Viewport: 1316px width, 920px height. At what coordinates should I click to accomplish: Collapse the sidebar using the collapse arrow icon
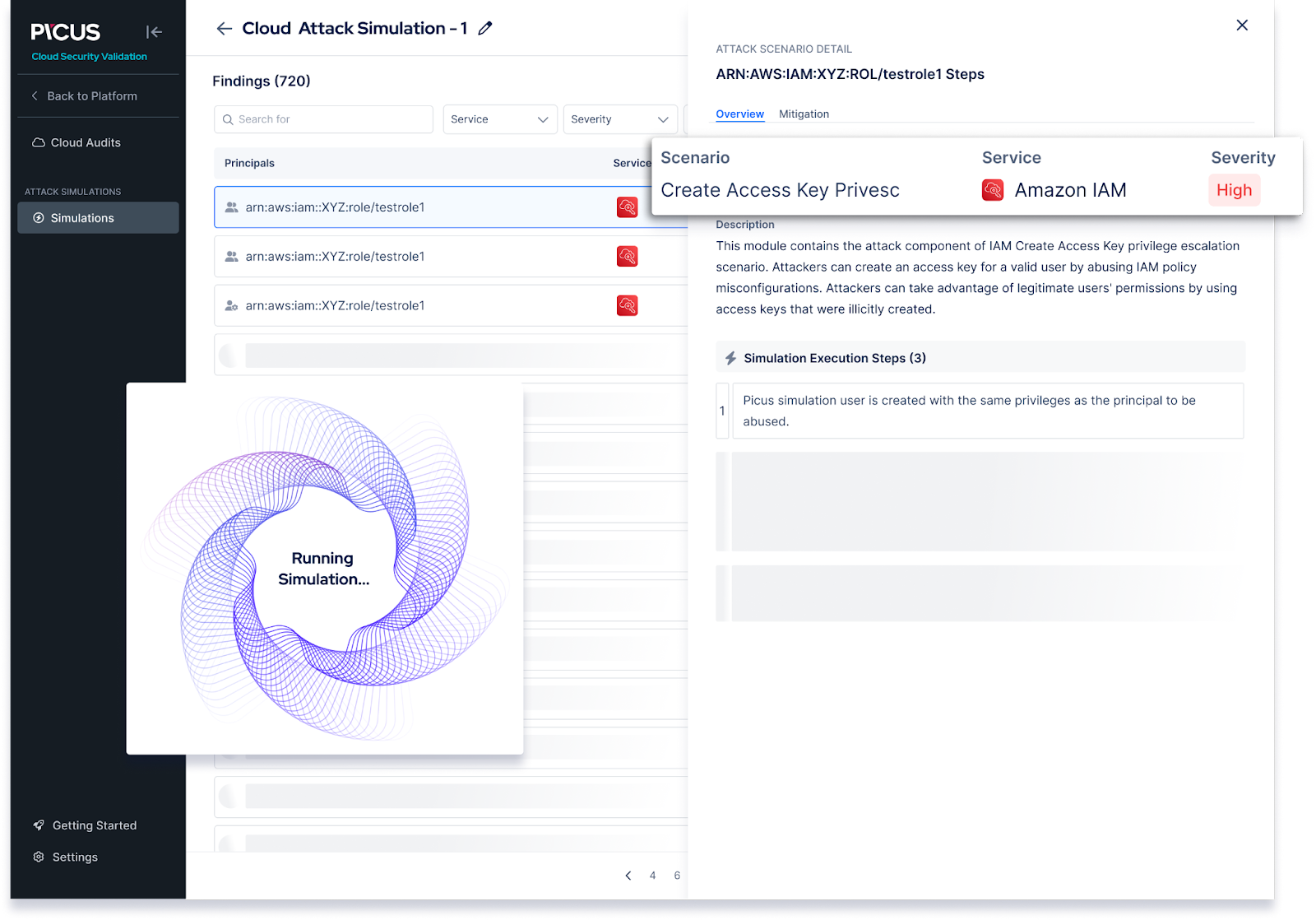(x=154, y=32)
